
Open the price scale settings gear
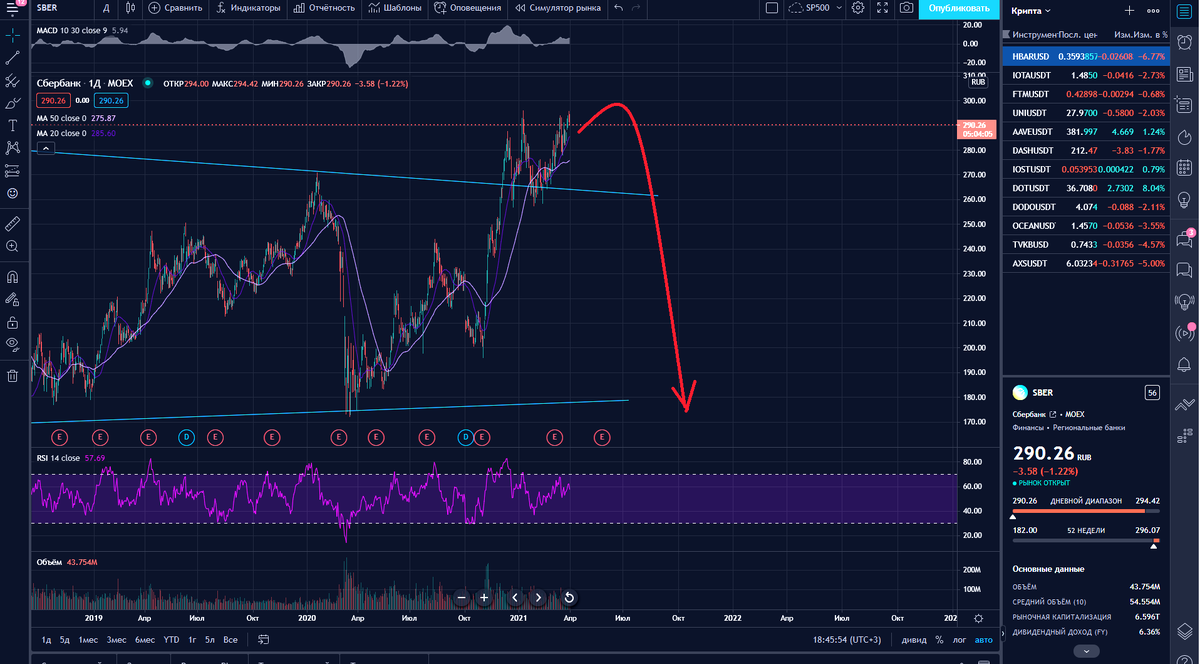tap(978, 619)
